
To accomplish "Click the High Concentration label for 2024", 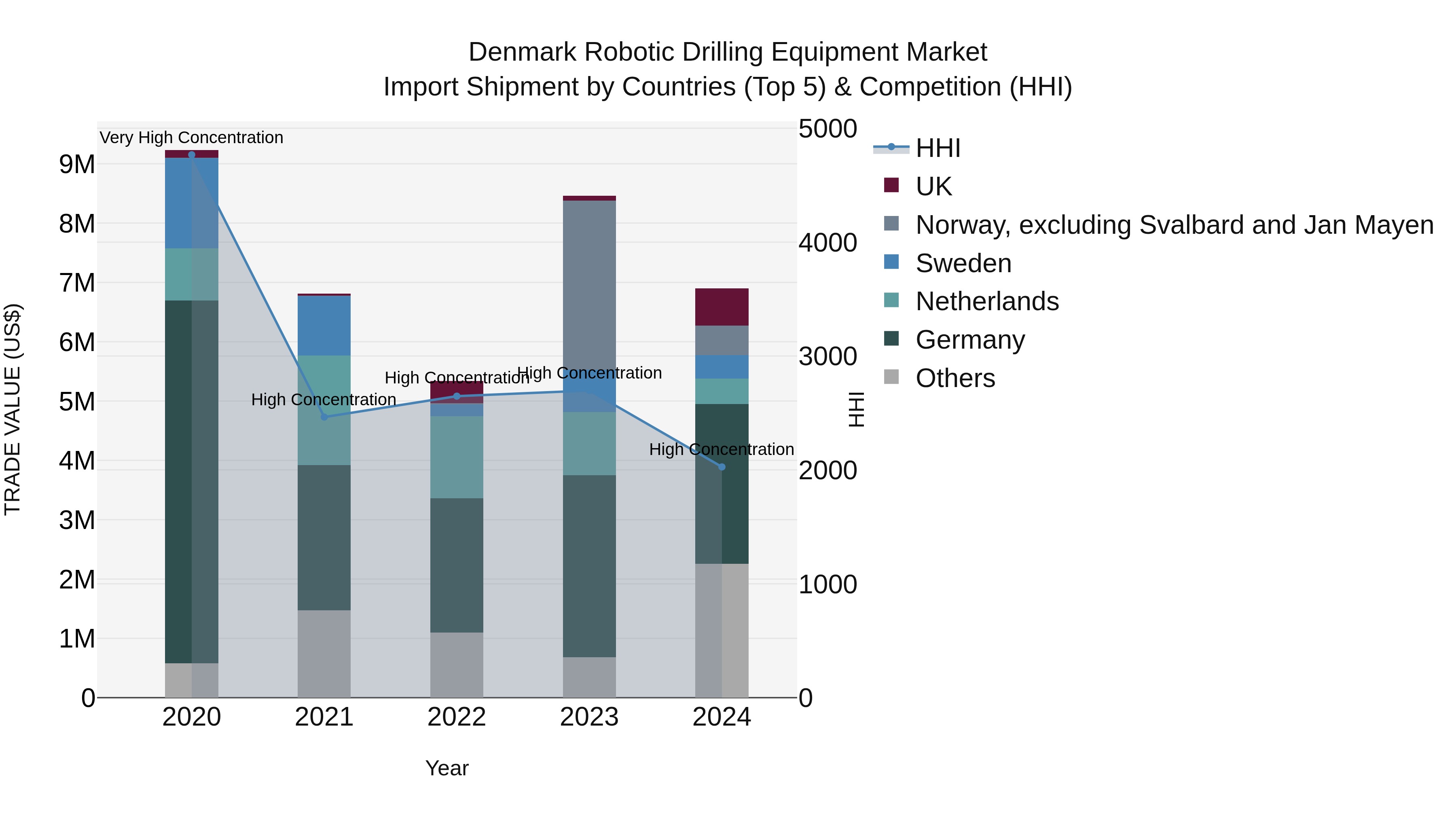I will click(x=722, y=449).
